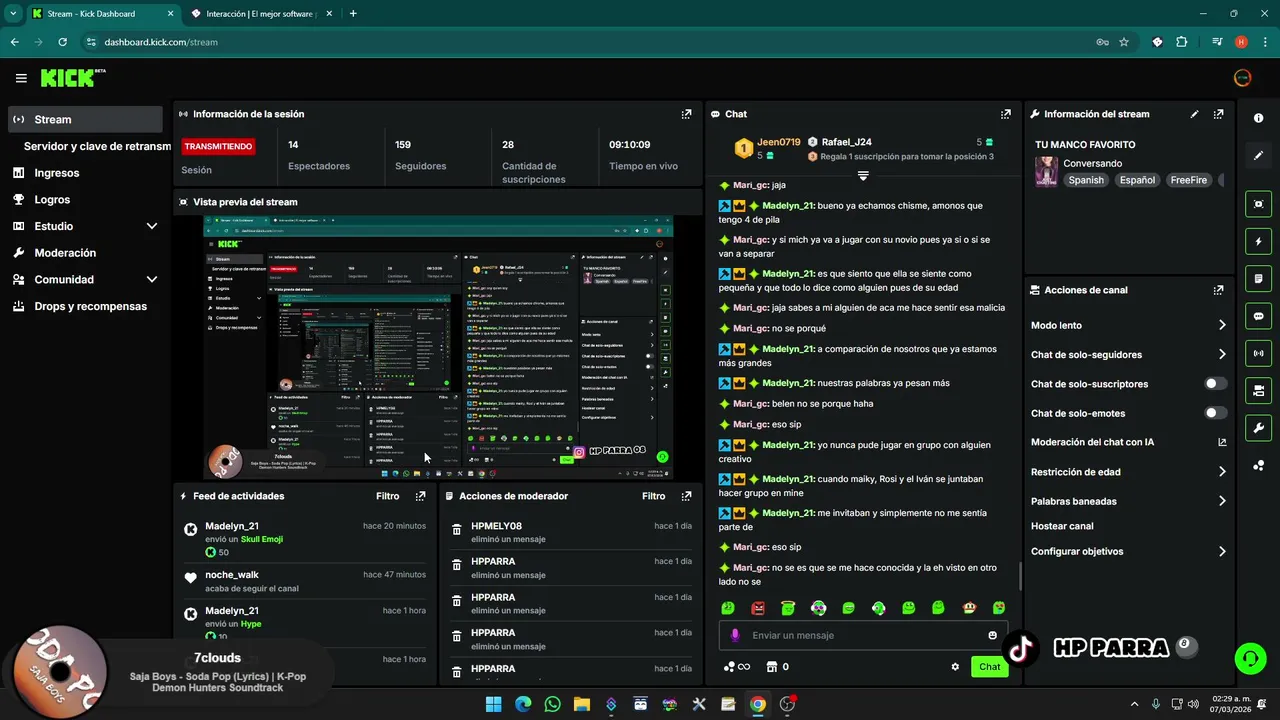The width and height of the screenshot is (1280, 720).
Task: Toggle Chat de solo-suscriptores switch
Action: tap(1215, 384)
